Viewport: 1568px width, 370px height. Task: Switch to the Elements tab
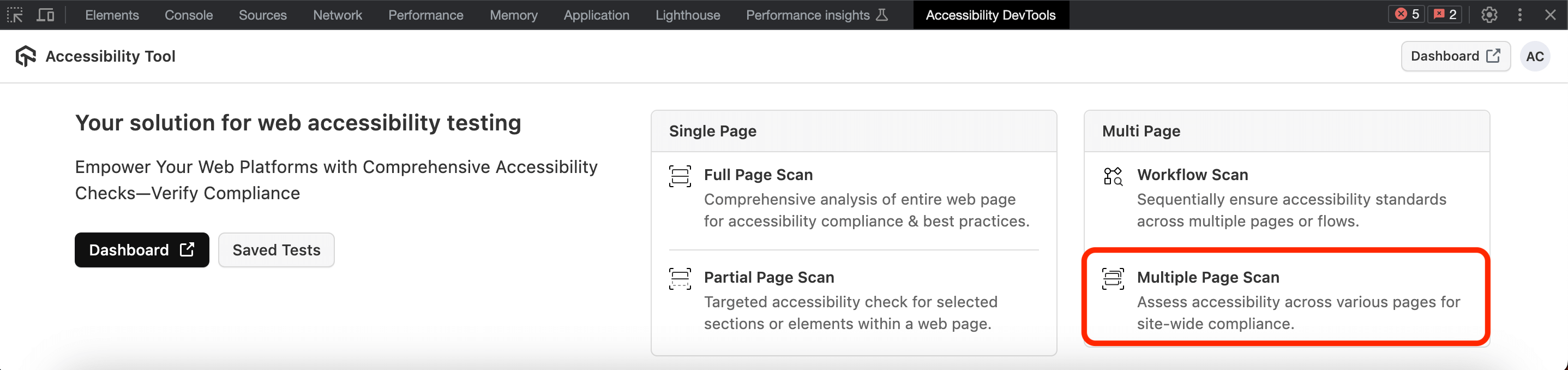click(x=112, y=15)
